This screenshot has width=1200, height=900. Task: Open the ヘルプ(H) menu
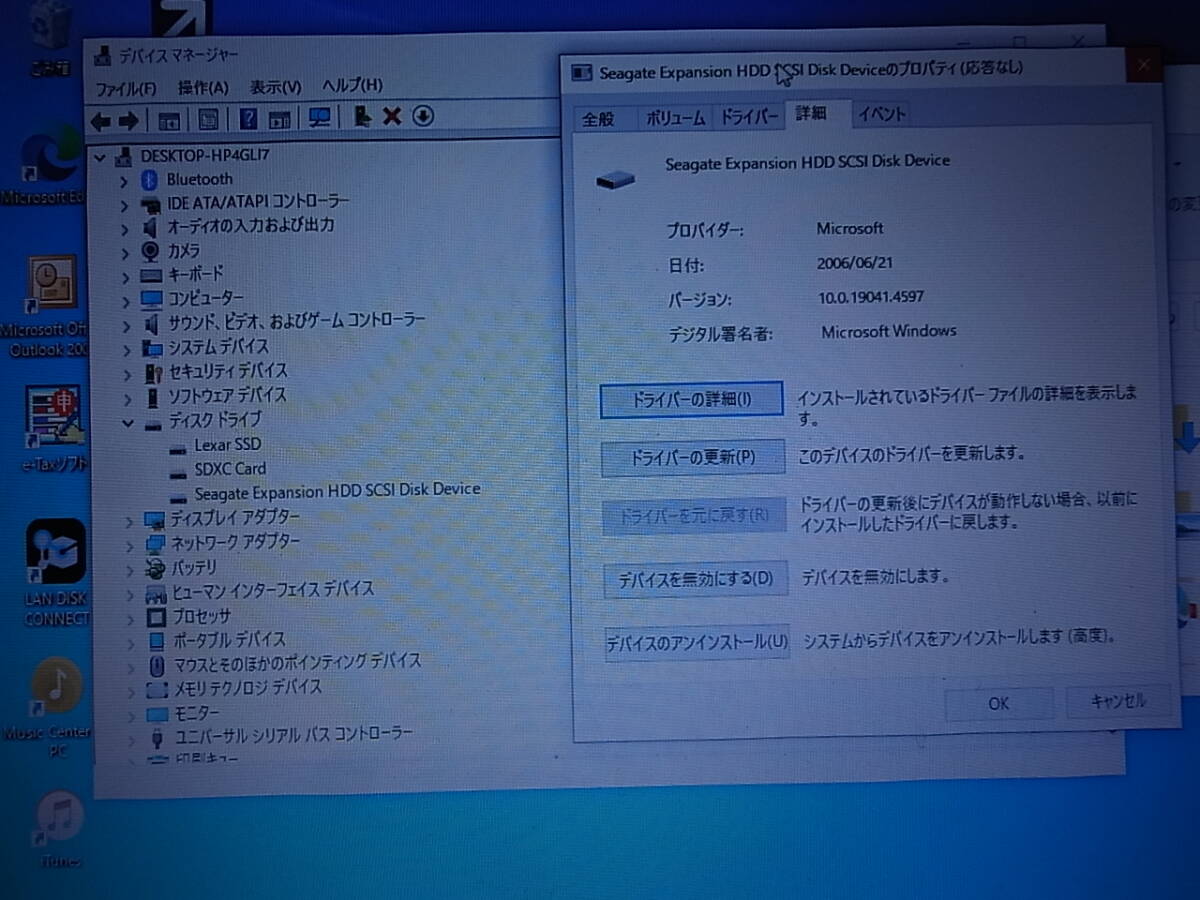point(352,85)
